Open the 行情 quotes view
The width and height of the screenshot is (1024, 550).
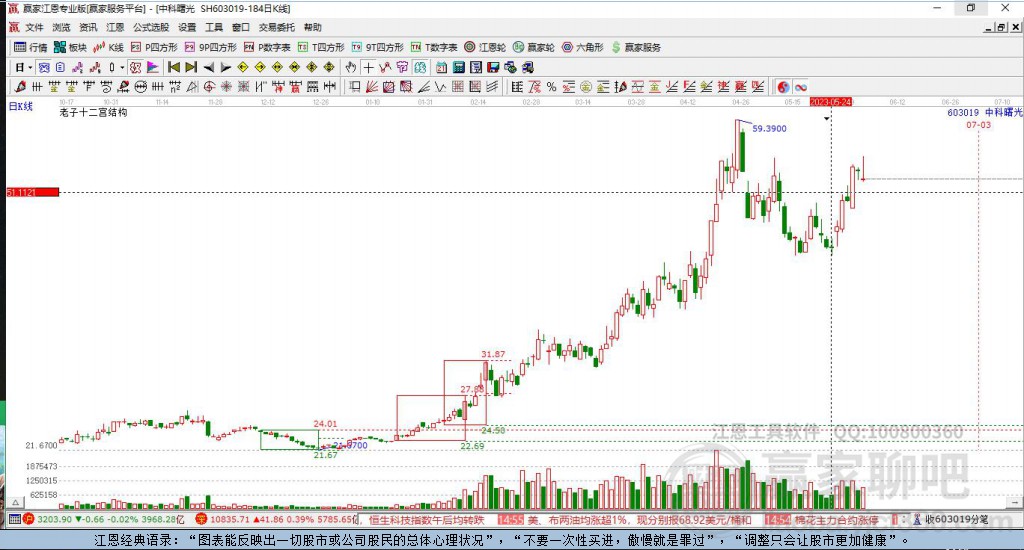(31, 47)
